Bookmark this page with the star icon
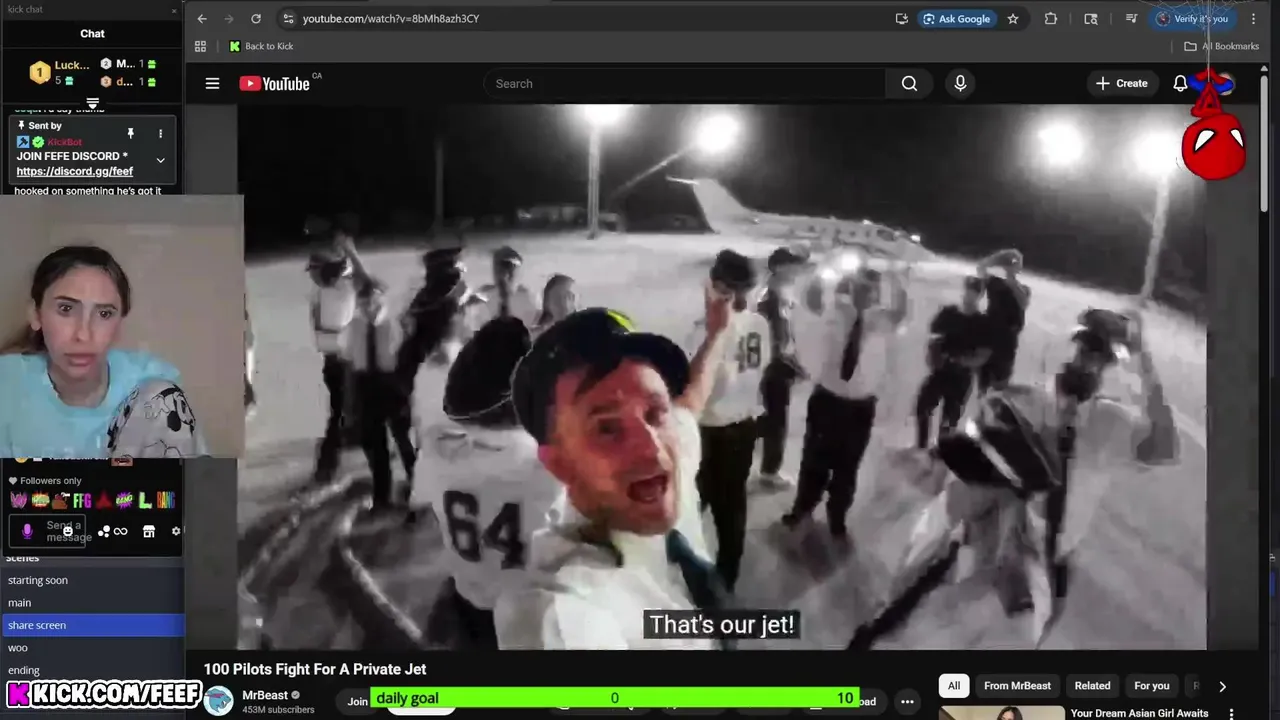 1013,18
